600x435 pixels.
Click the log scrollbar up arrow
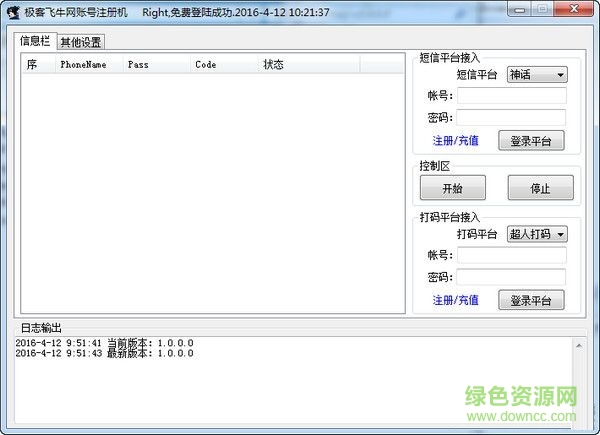click(579, 346)
